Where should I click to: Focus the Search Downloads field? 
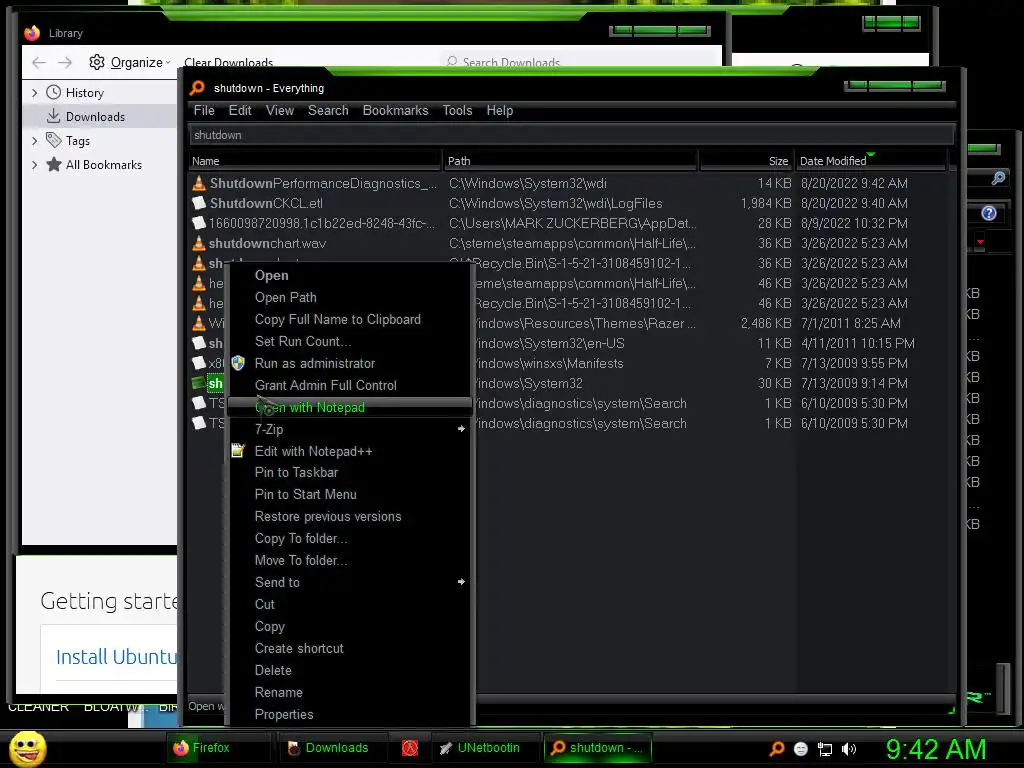581,62
